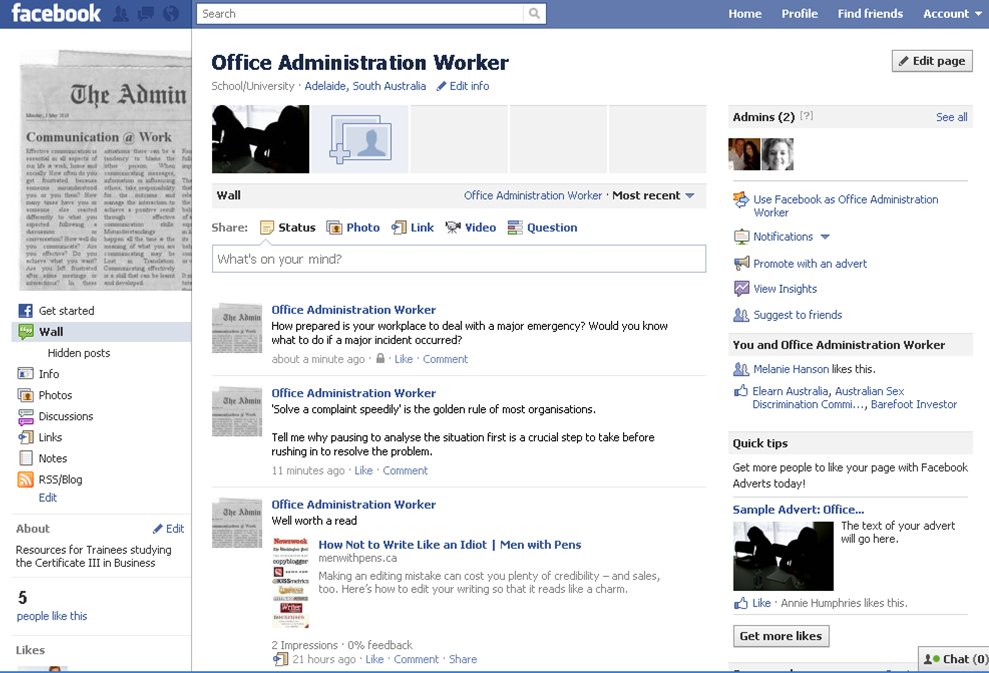Click the Sample Advert silhouette image
The image size is (989, 673).
(x=783, y=556)
